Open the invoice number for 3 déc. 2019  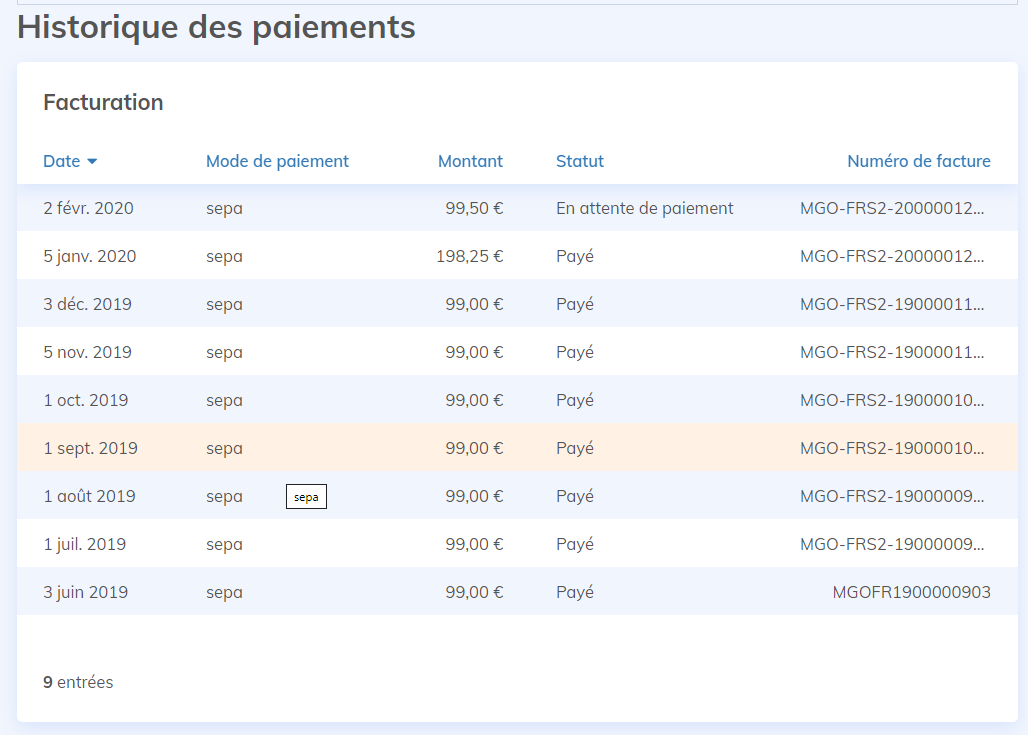892,305
